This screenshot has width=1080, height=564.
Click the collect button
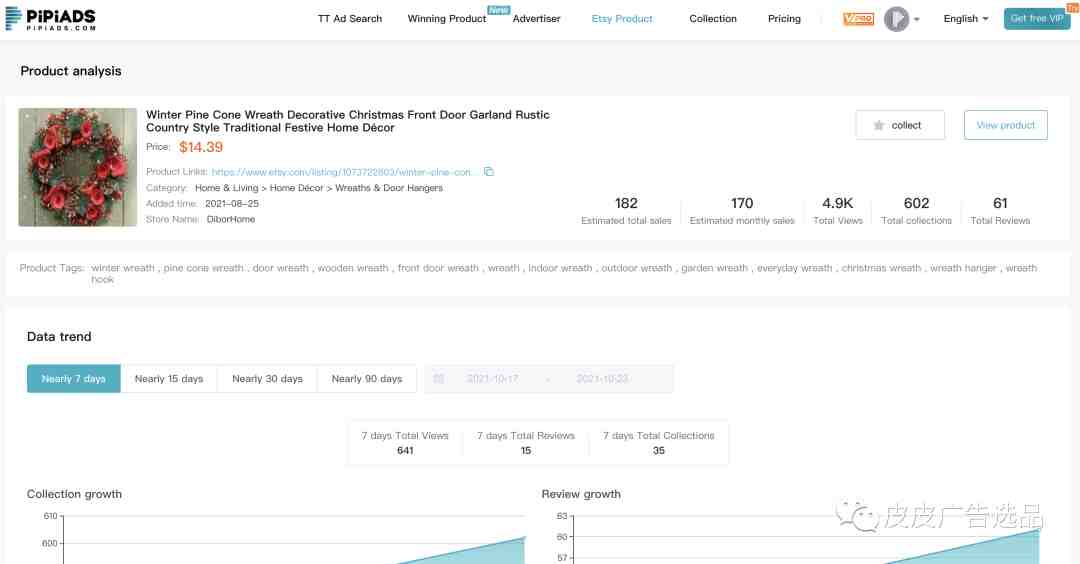pyautogui.click(x=900, y=125)
